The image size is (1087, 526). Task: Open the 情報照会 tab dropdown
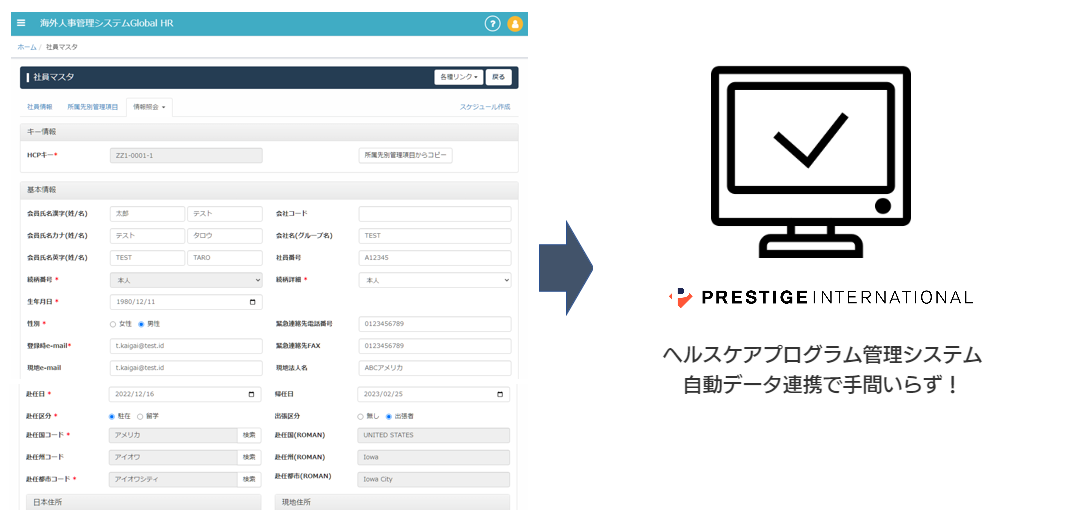coord(149,106)
